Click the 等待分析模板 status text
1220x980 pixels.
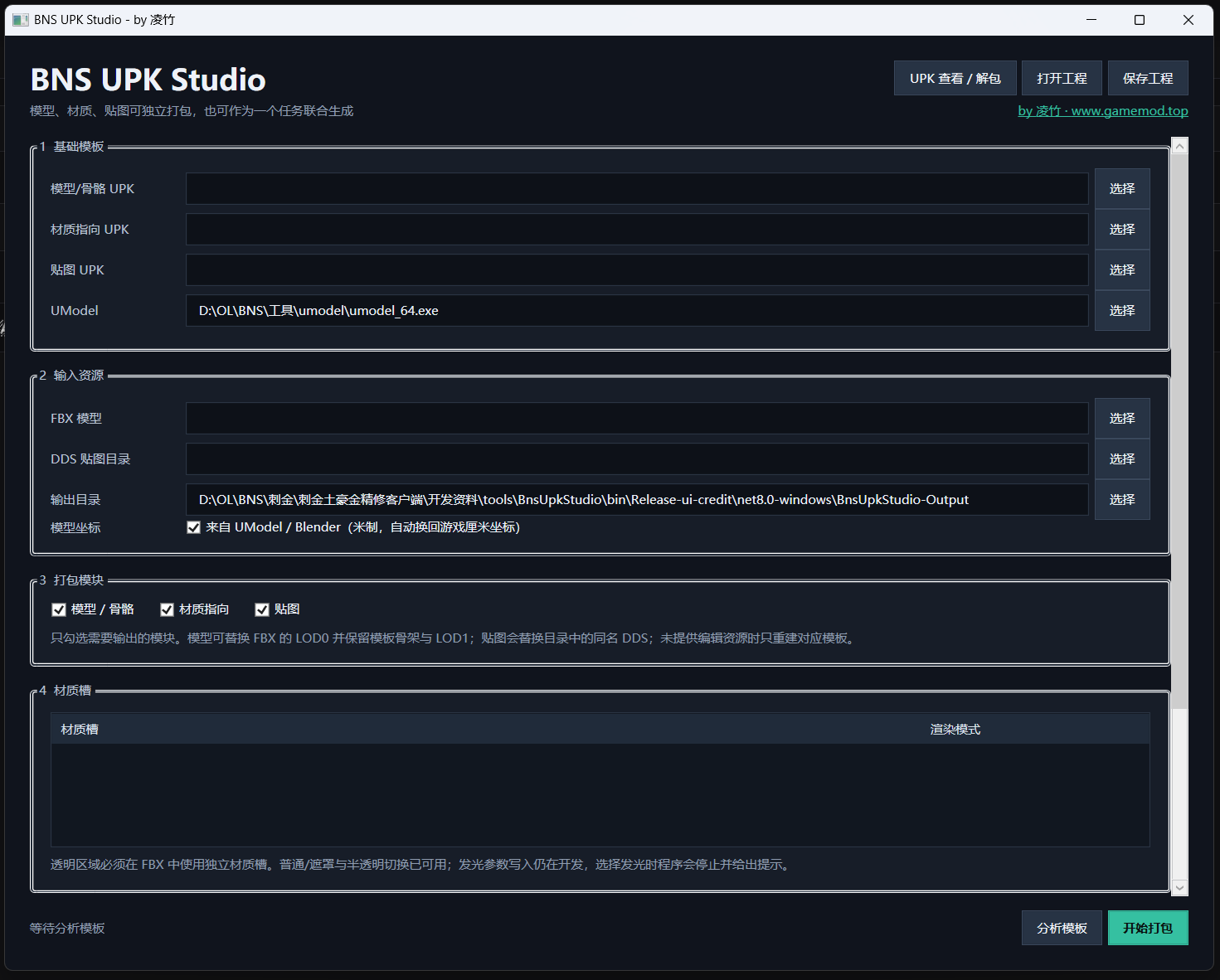click(x=67, y=928)
